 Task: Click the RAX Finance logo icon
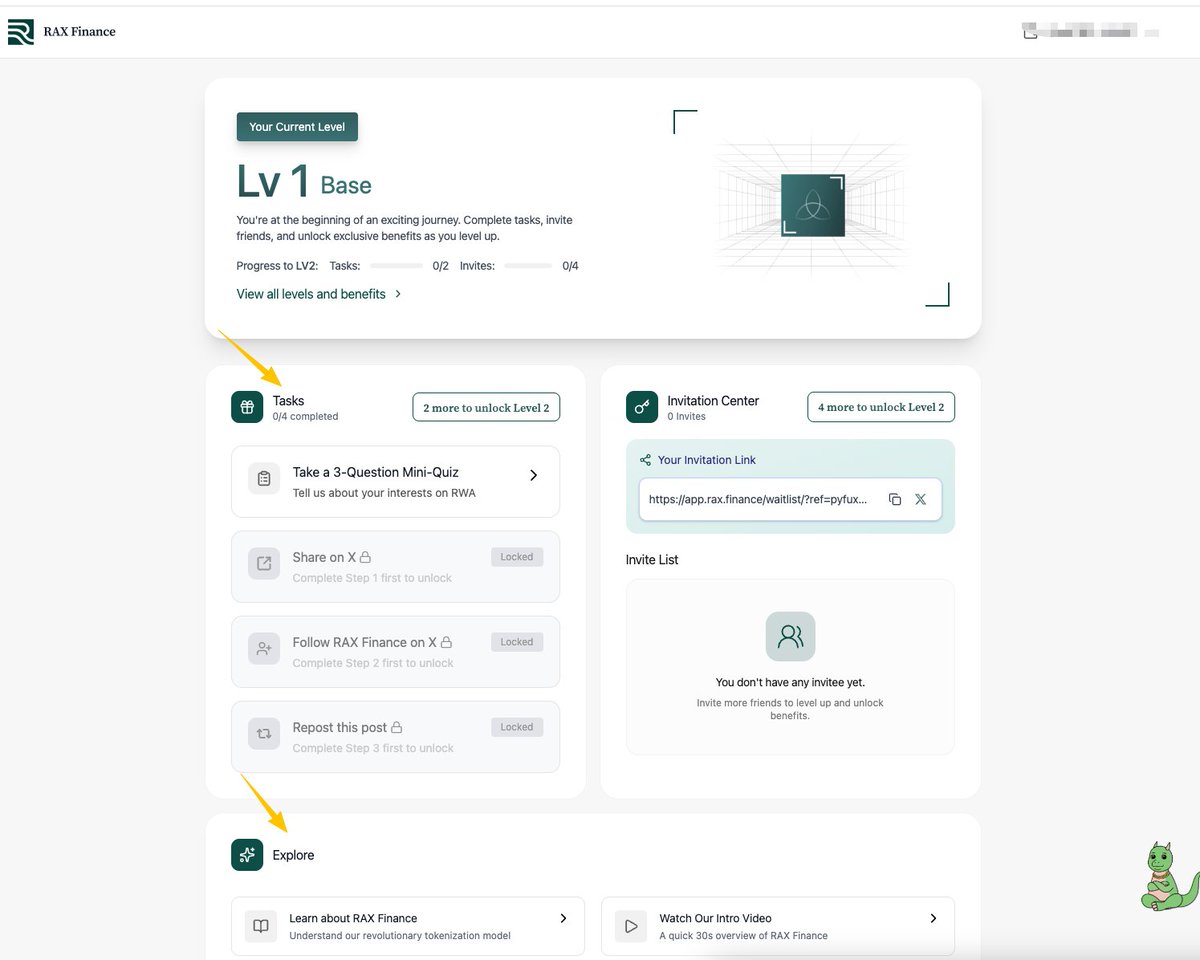[x=21, y=32]
